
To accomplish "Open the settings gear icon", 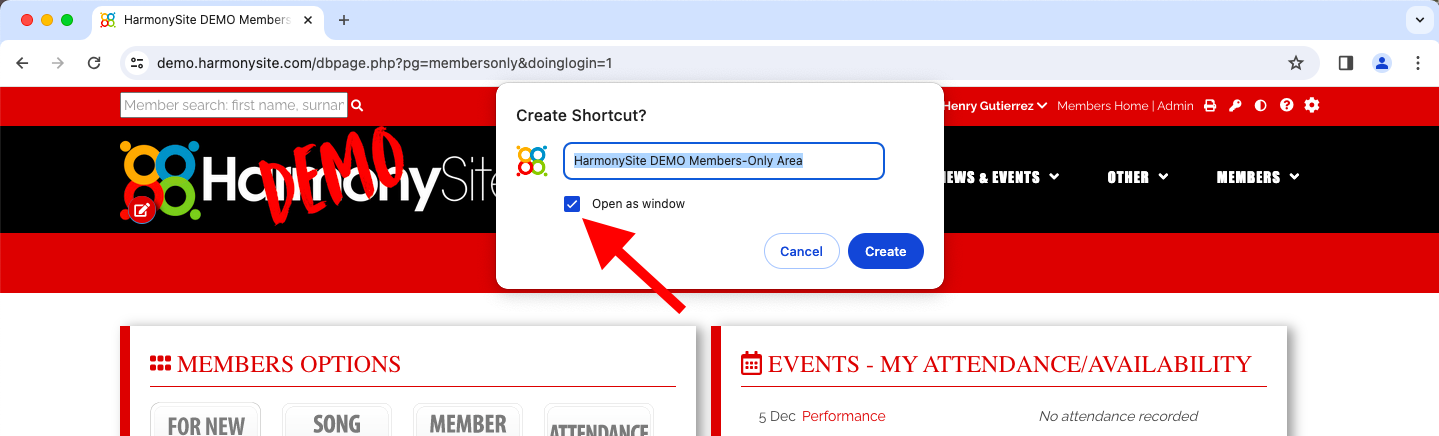I will (1312, 105).
